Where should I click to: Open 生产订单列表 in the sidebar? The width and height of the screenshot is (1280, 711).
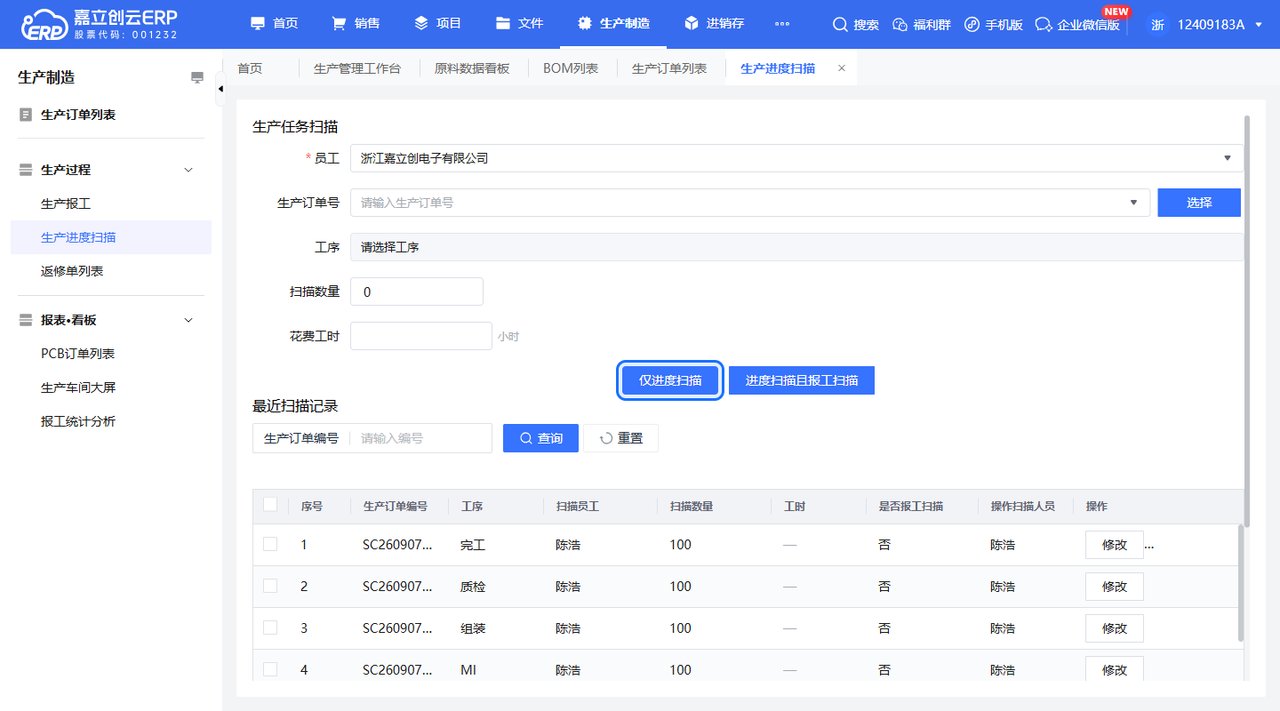(x=78, y=115)
